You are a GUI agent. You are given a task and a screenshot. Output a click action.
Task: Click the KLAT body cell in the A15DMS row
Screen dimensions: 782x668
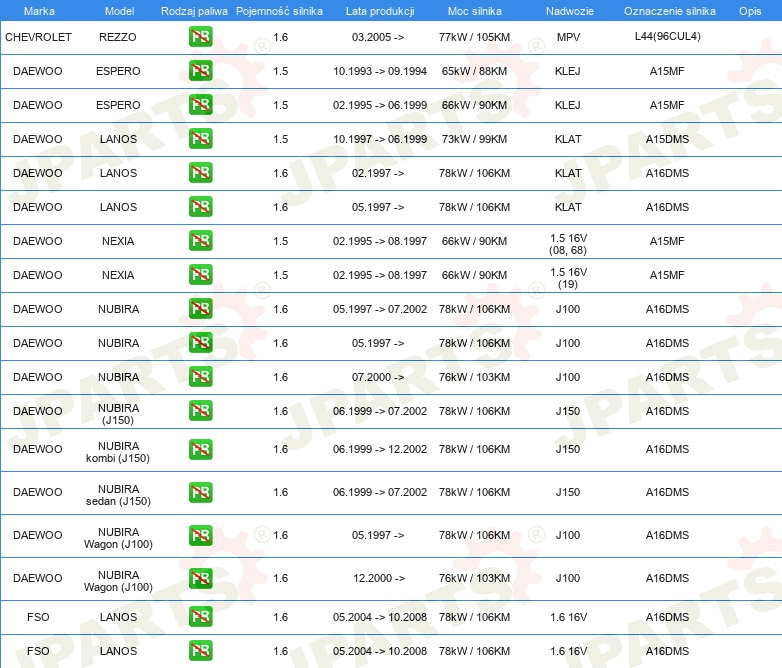pos(568,139)
